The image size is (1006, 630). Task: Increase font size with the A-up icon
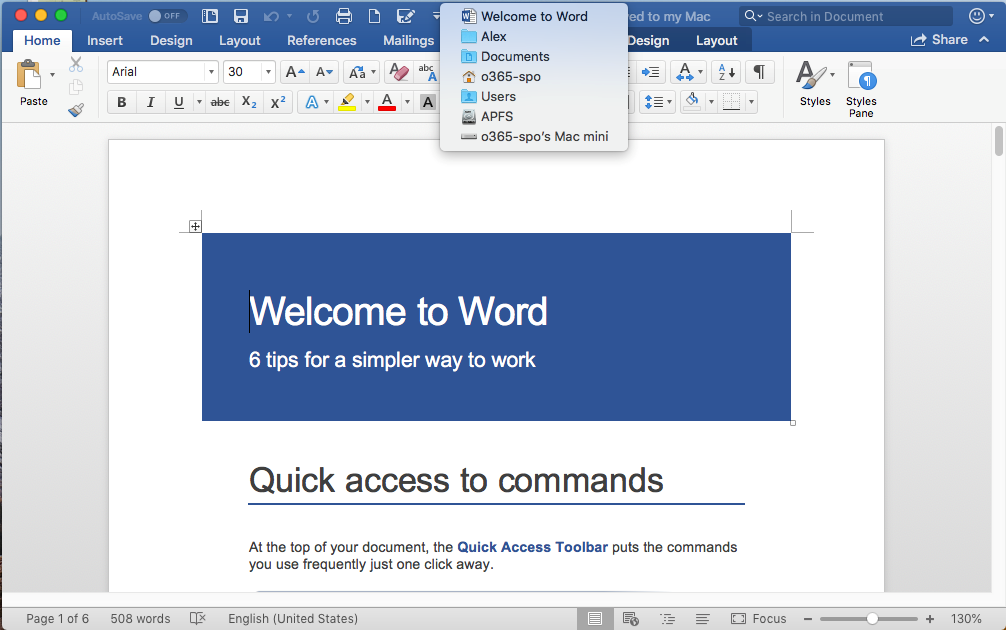click(x=295, y=72)
